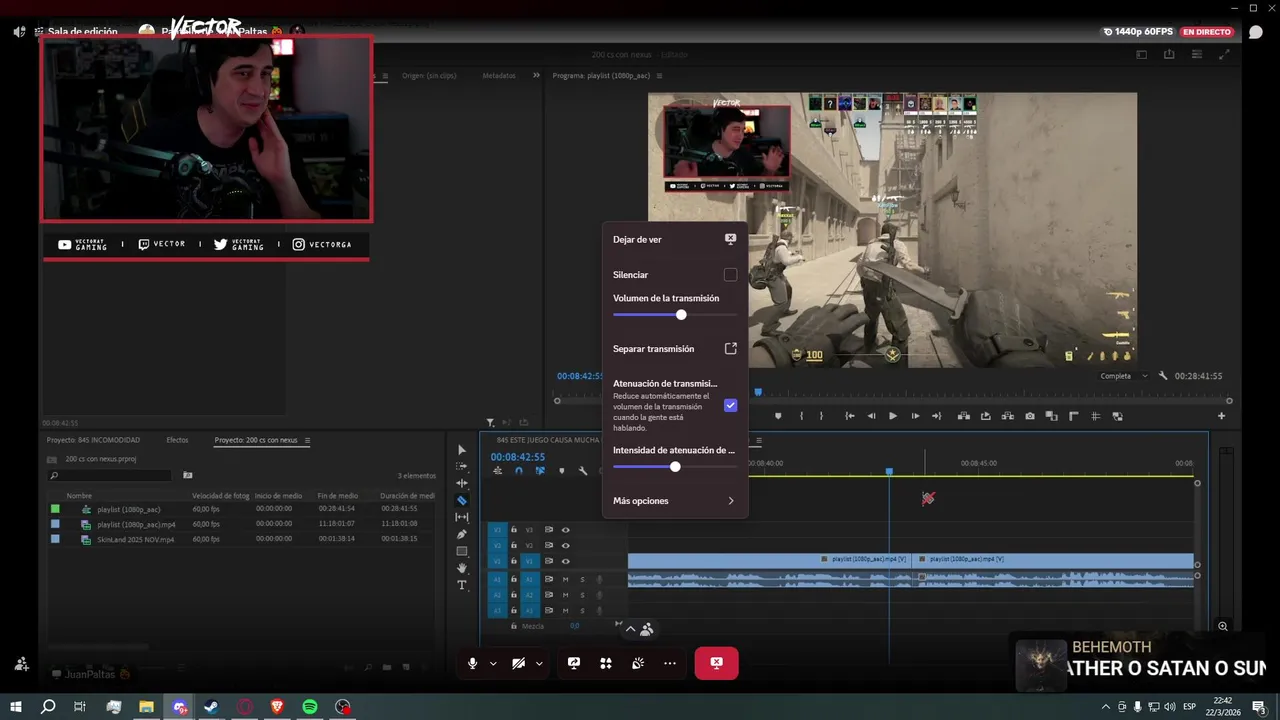Open the Discord share screen button
Viewport: 1280px width, 720px height.
click(574, 663)
